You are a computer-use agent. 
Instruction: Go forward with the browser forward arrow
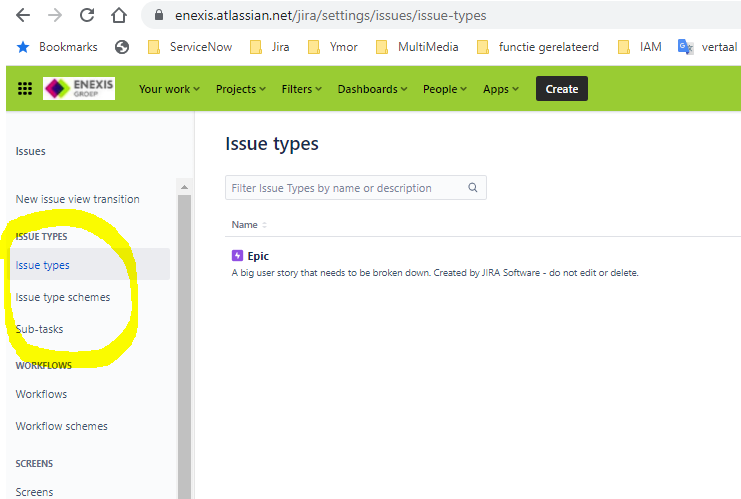(55, 15)
